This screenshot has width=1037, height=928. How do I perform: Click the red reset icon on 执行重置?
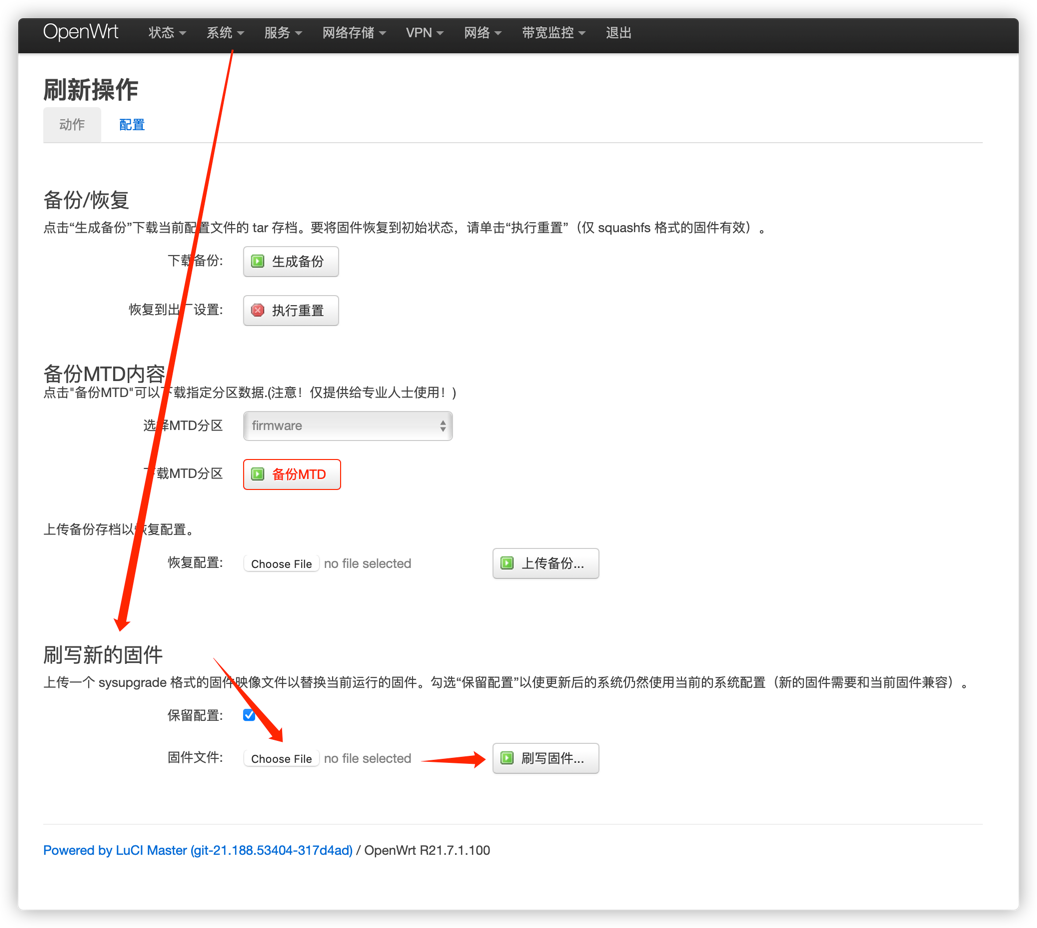[x=258, y=310]
